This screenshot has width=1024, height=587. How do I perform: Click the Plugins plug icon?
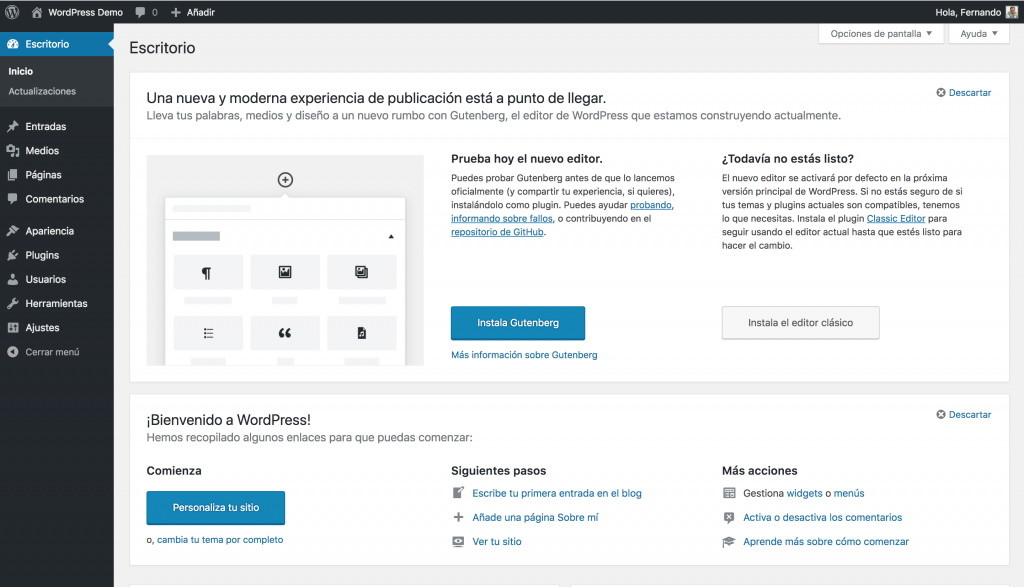[12, 255]
